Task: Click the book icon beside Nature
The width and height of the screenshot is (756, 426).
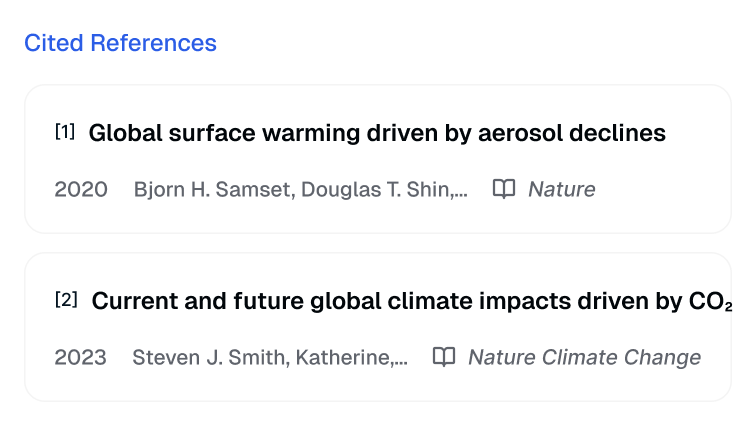Action: [504, 189]
